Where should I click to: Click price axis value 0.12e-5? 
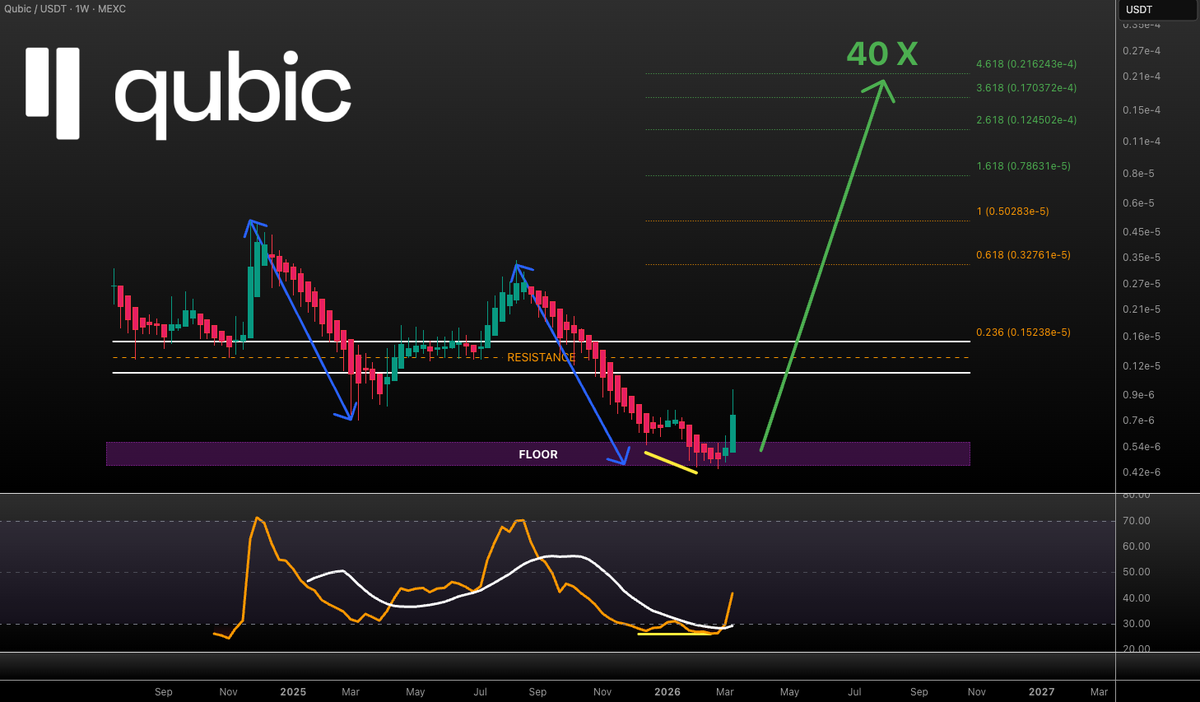coord(1143,367)
